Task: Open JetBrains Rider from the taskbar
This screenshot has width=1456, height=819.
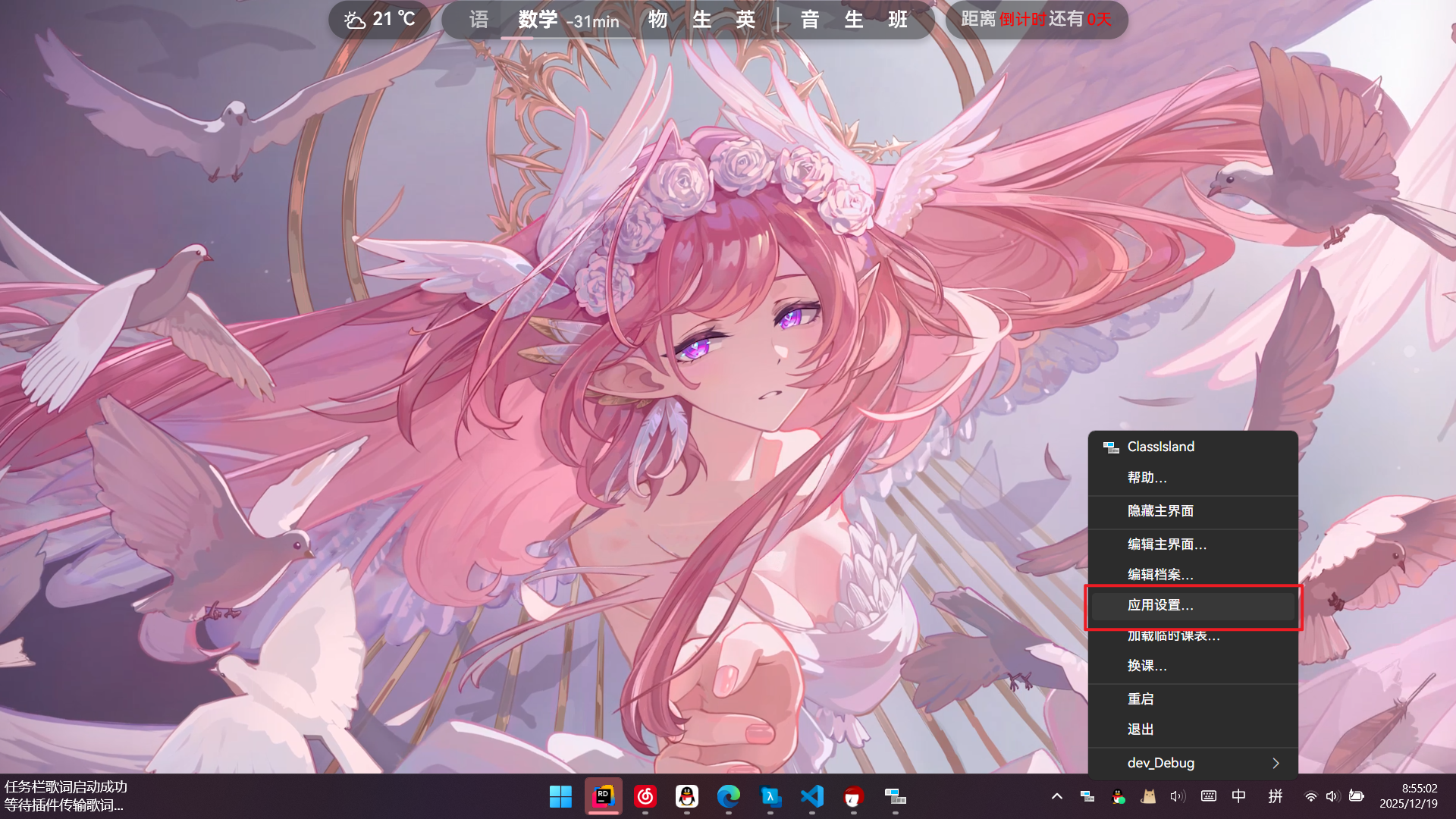Action: pos(603,796)
